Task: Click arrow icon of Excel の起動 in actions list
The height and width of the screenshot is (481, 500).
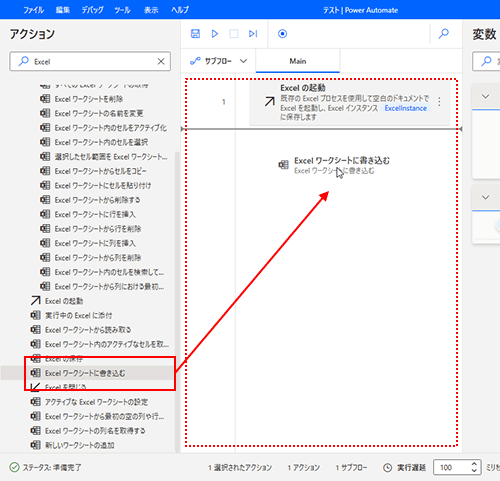Action: (35, 301)
